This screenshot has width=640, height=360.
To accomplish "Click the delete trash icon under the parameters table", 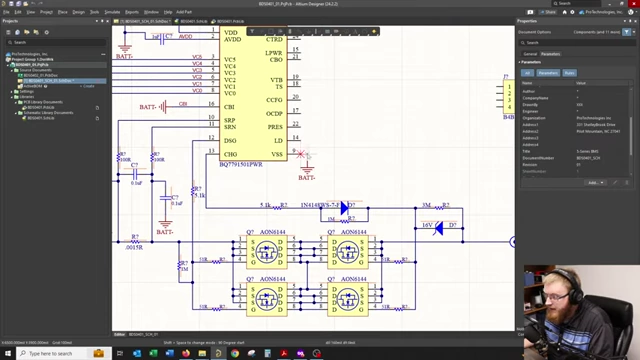I will (627, 182).
